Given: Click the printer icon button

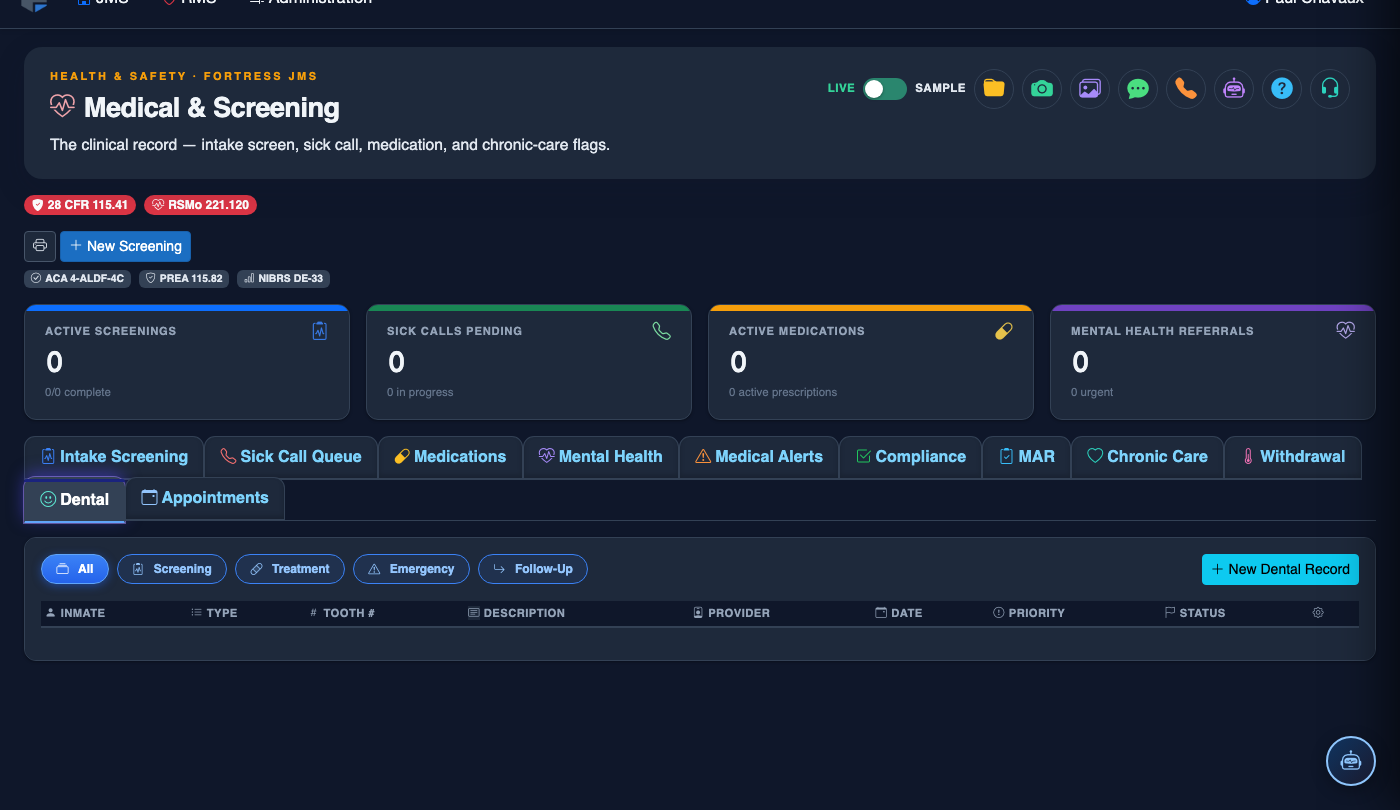Looking at the screenshot, I should pyautogui.click(x=40, y=246).
